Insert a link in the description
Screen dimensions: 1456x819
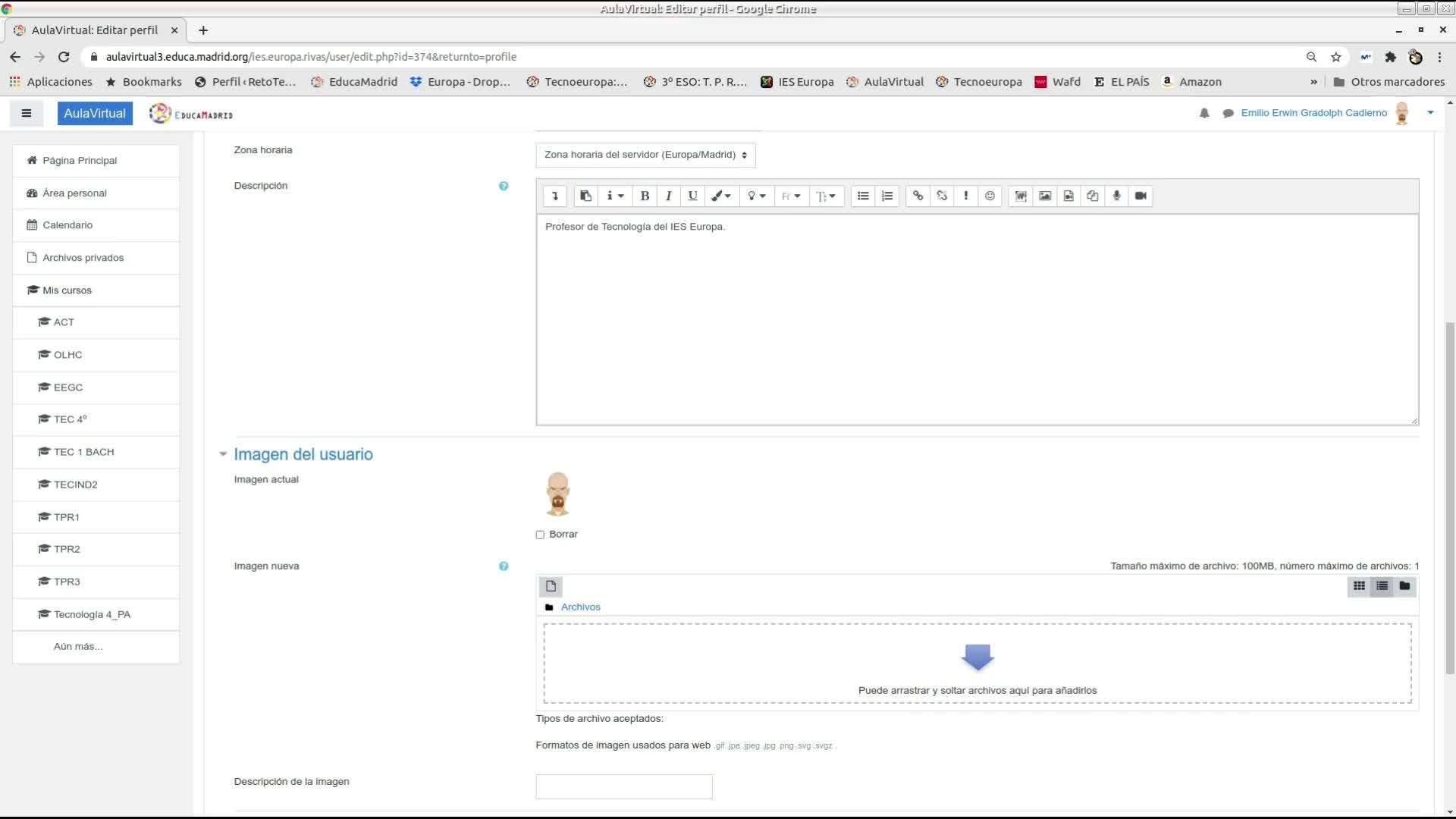tap(918, 196)
